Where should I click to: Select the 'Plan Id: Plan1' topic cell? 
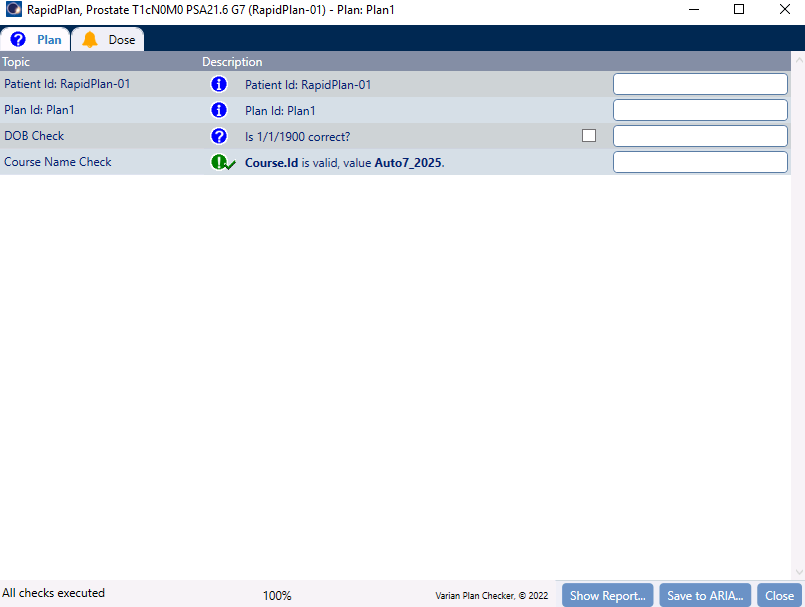[x=40, y=110]
